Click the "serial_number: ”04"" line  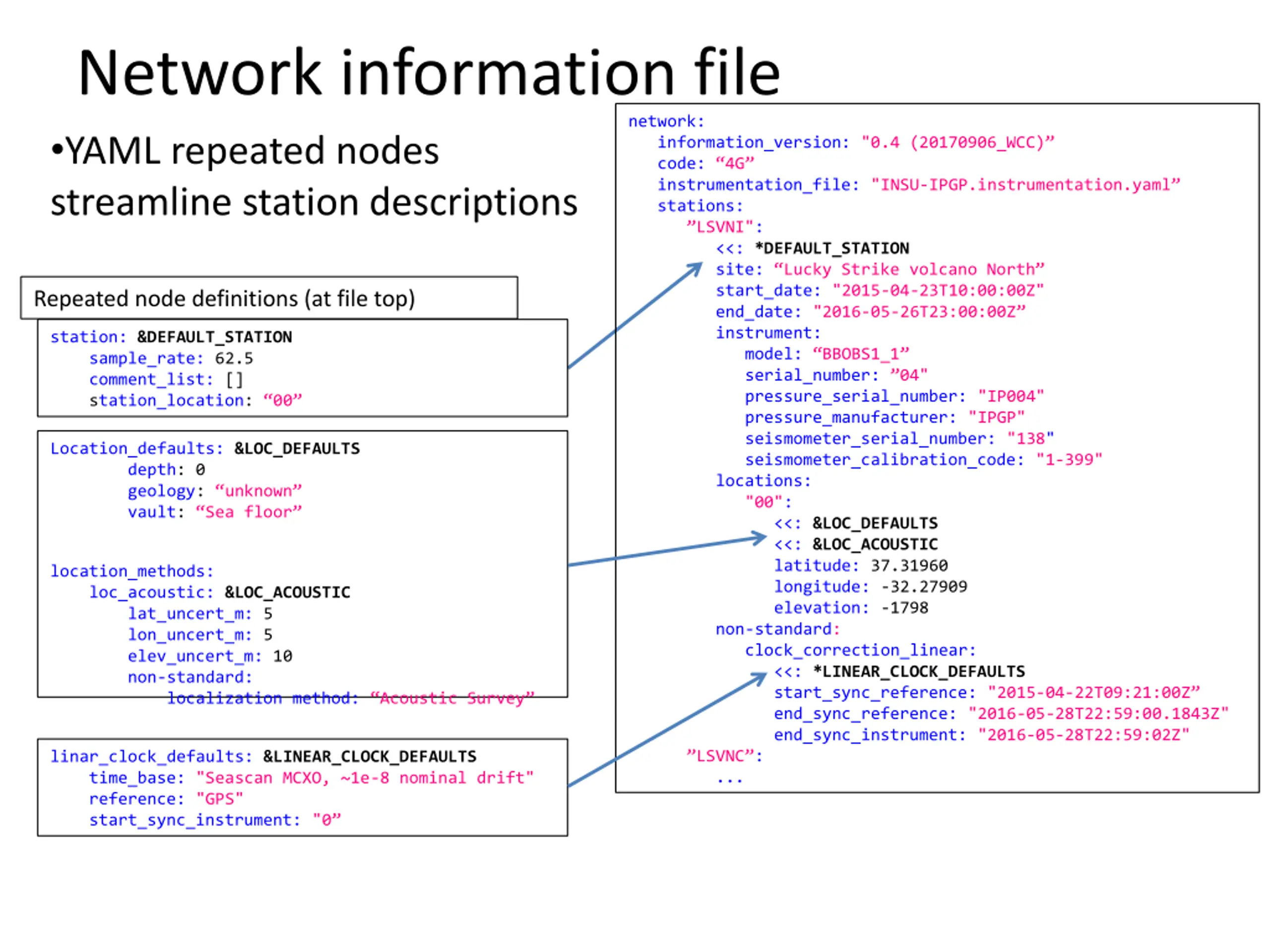[x=836, y=375]
